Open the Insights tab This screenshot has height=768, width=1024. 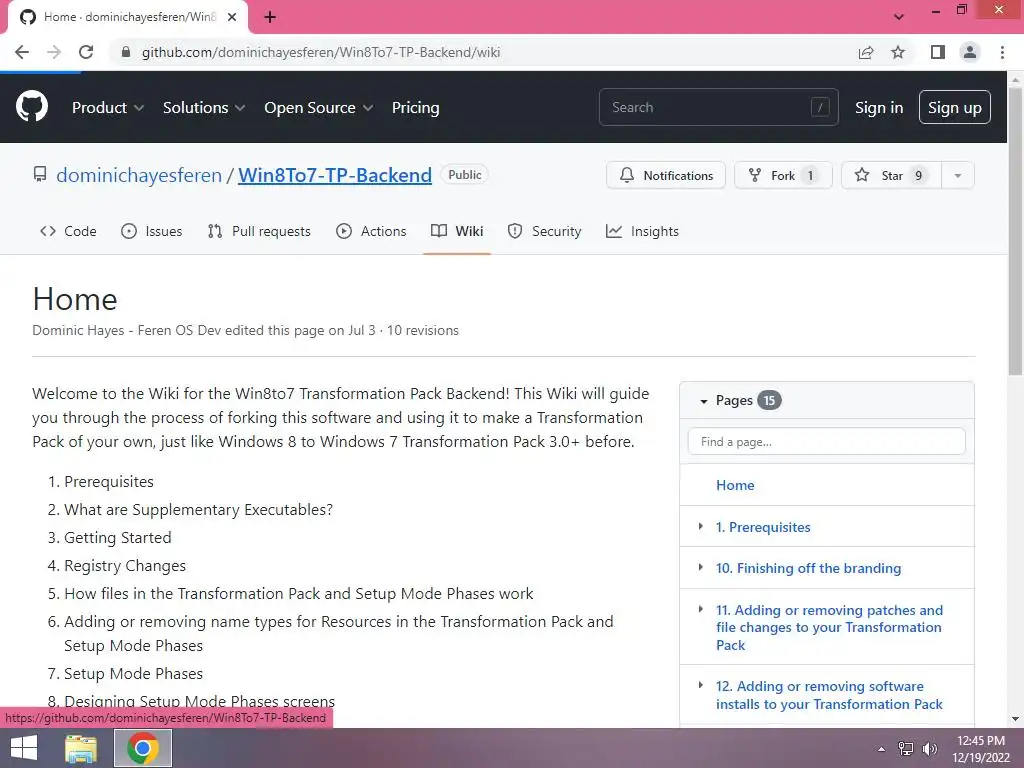tap(642, 231)
